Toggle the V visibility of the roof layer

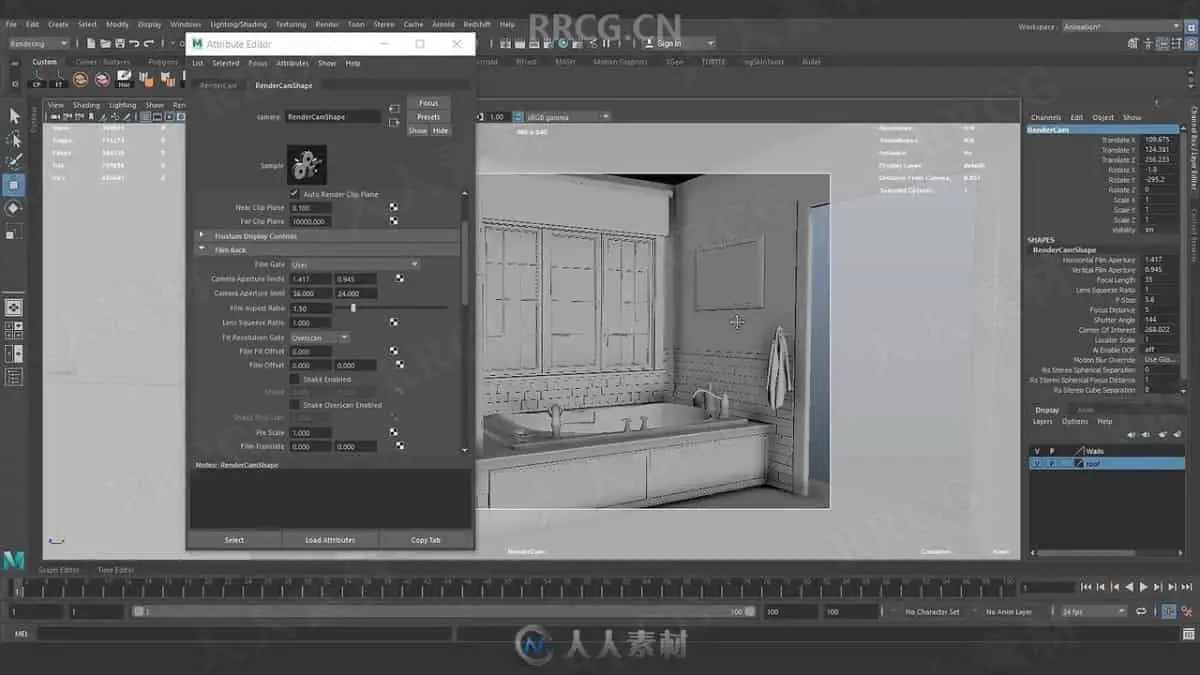(1037, 464)
